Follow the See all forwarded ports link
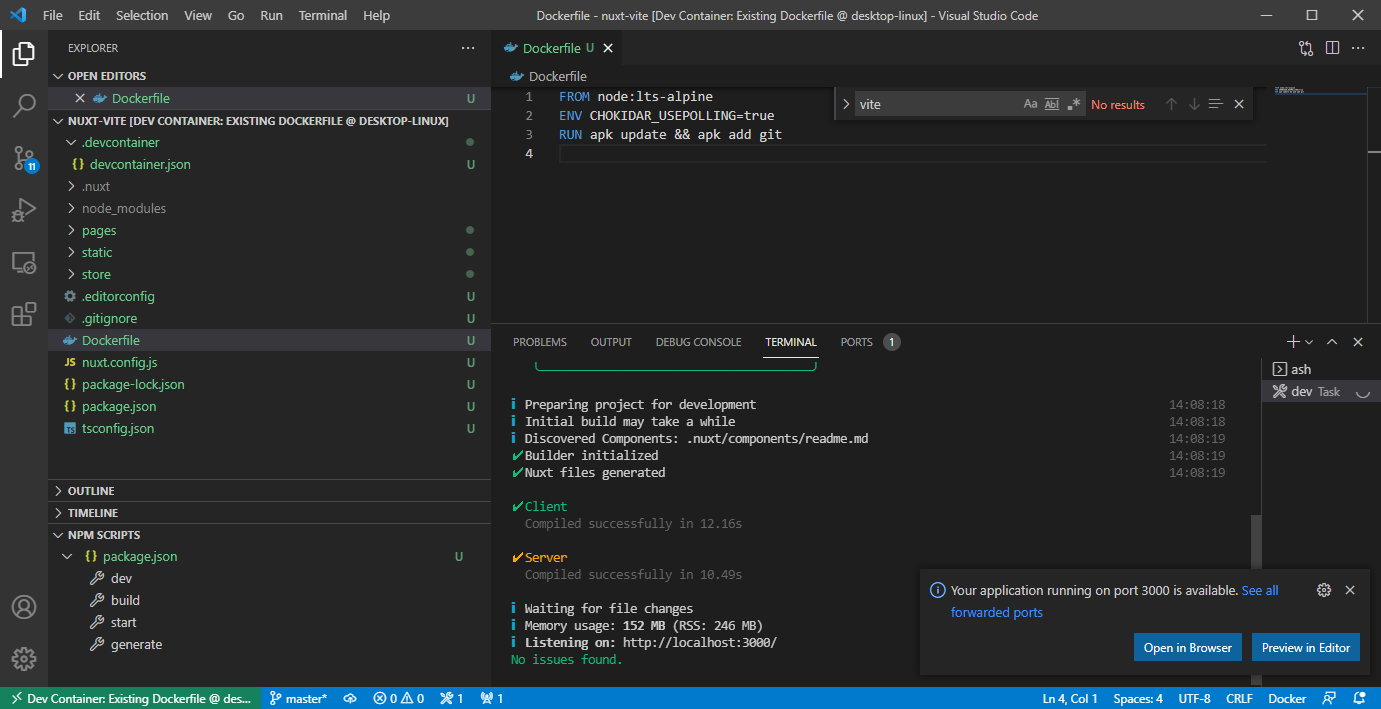 pyautogui.click(x=1259, y=591)
